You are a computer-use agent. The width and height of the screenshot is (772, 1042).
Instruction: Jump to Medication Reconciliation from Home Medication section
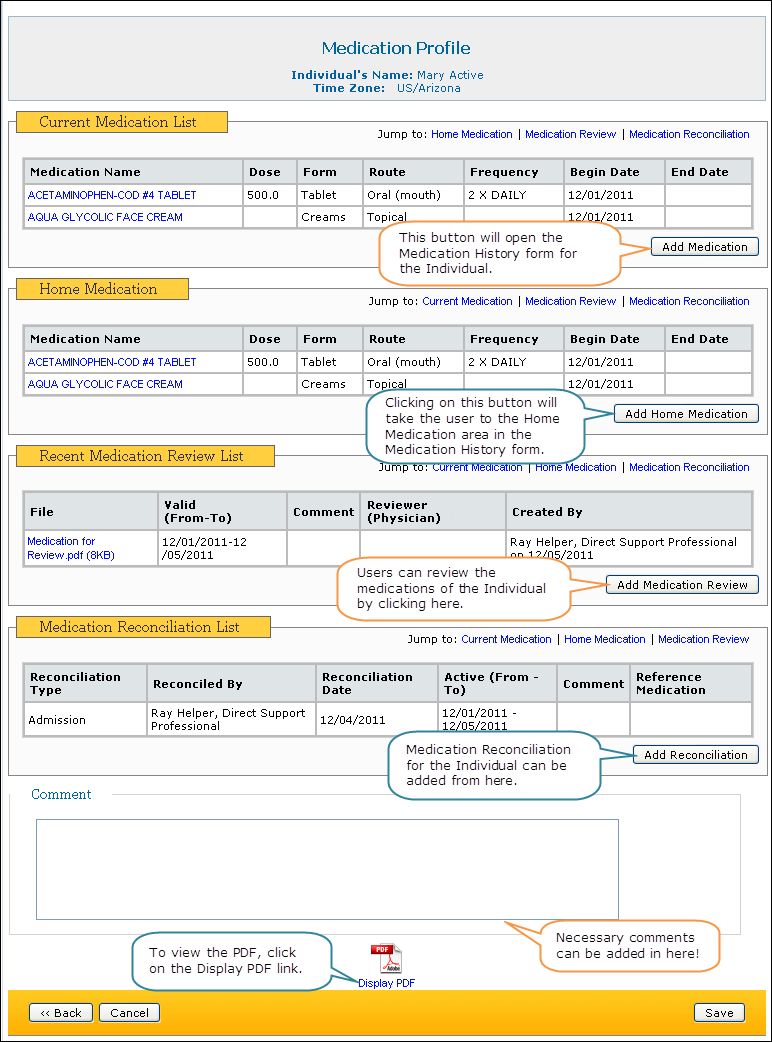coord(689,301)
